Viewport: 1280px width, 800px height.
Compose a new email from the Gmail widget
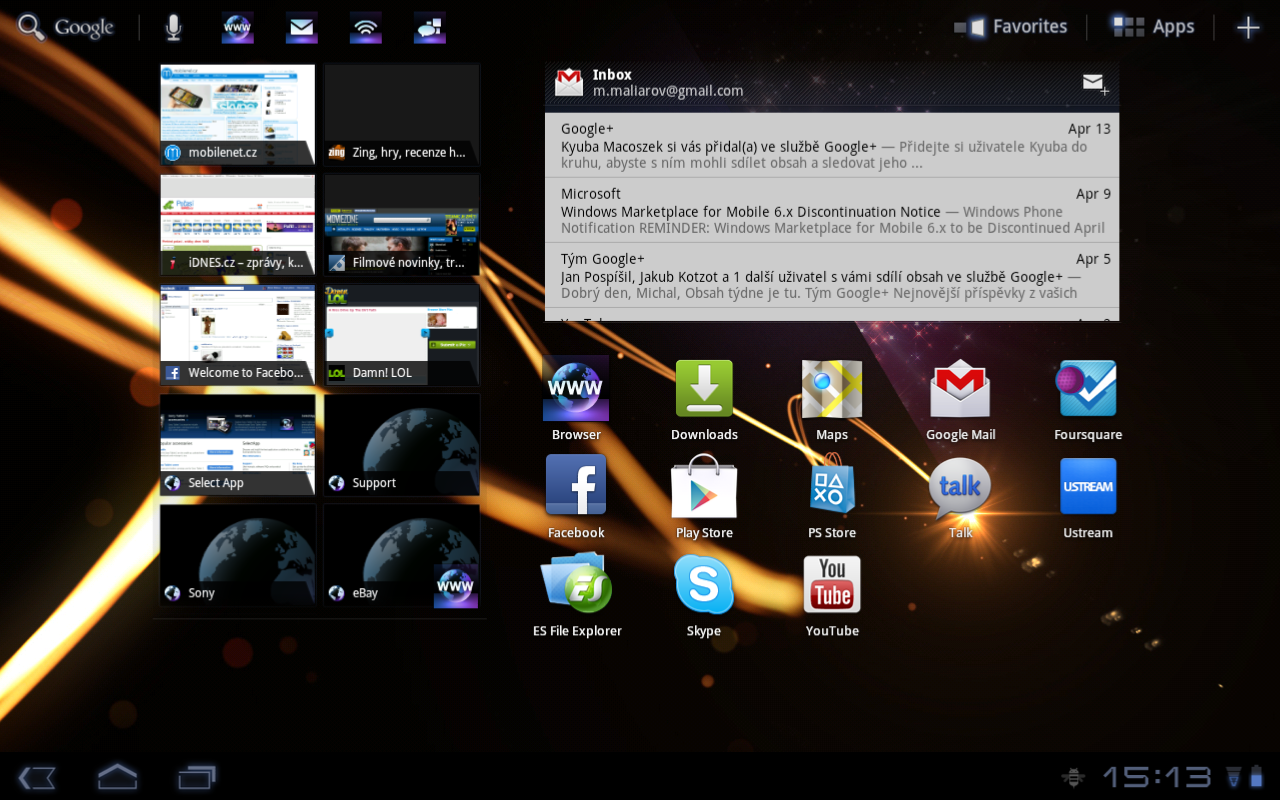pyautogui.click(x=1095, y=84)
